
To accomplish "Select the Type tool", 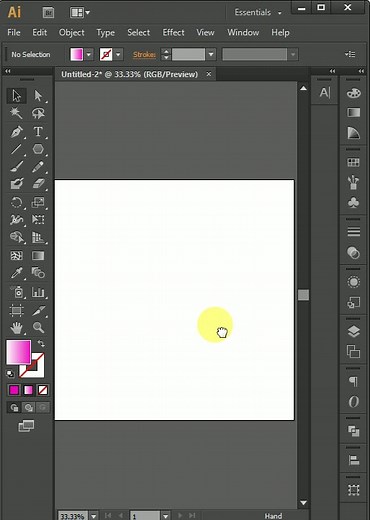I will tap(38, 132).
